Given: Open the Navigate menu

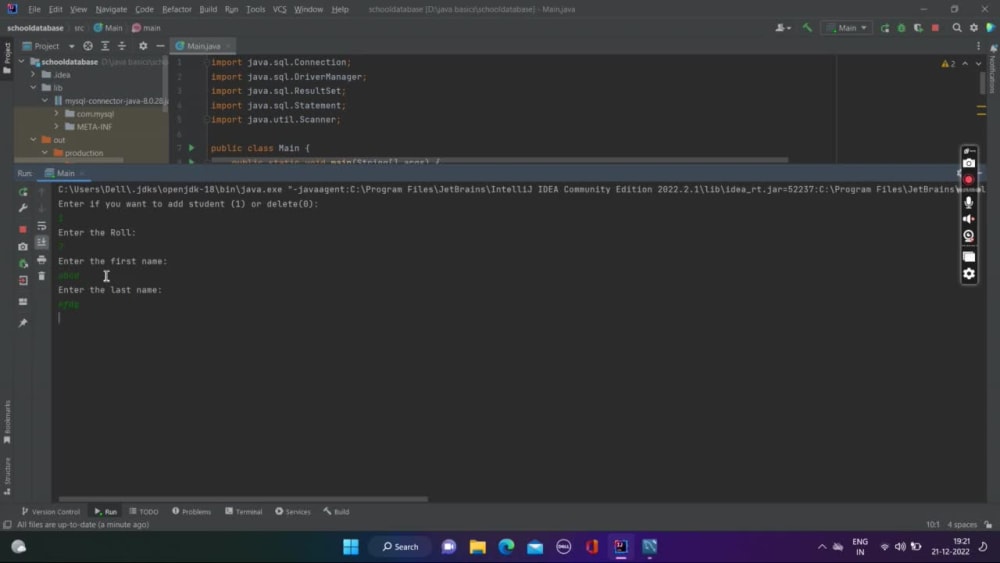Looking at the screenshot, I should click(112, 10).
